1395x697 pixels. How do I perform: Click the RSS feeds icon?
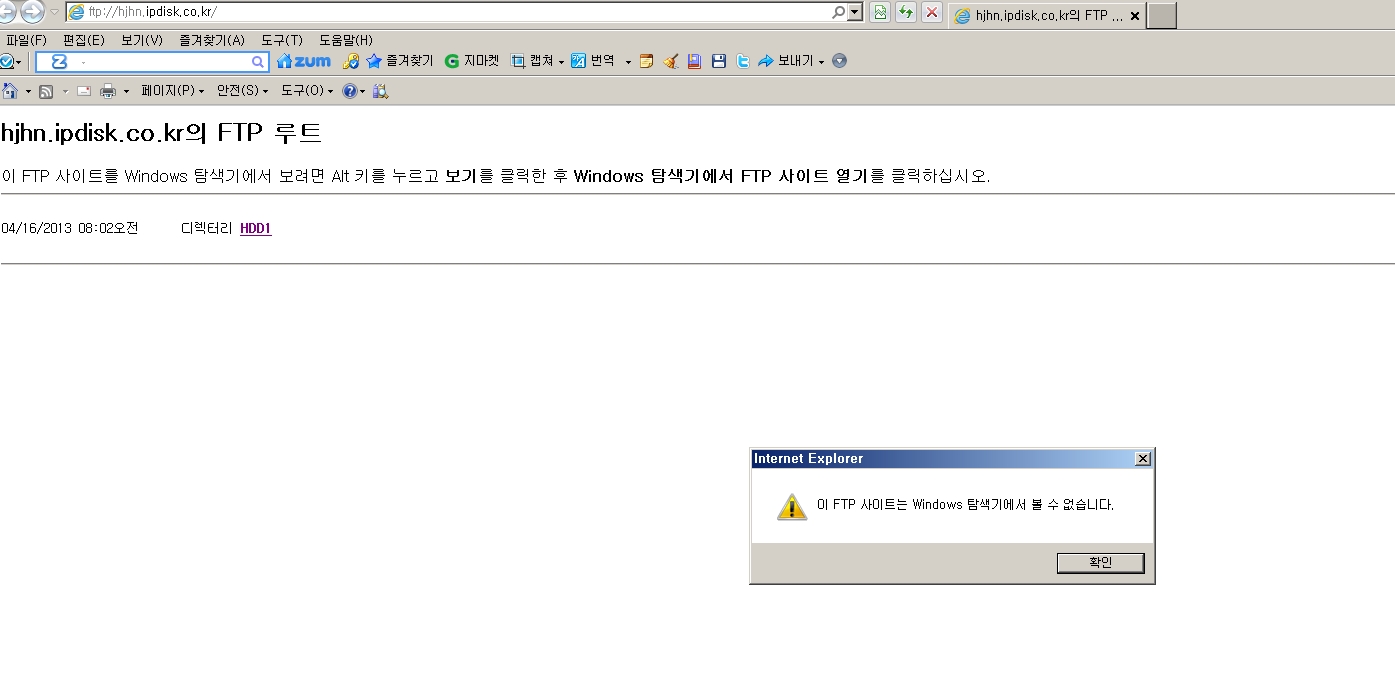(x=46, y=91)
